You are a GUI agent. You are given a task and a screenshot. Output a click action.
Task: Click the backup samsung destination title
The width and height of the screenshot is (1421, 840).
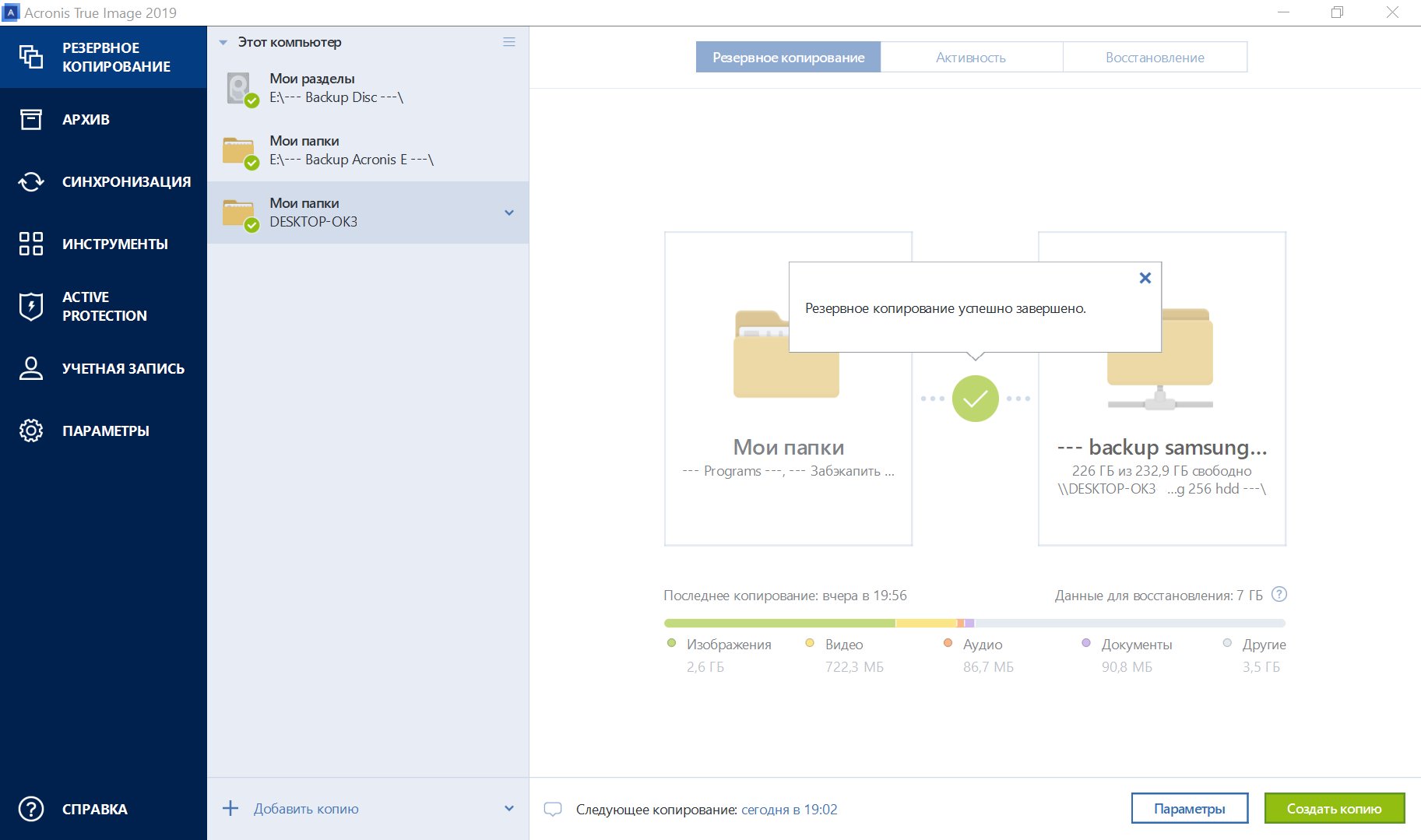pyautogui.click(x=1162, y=447)
